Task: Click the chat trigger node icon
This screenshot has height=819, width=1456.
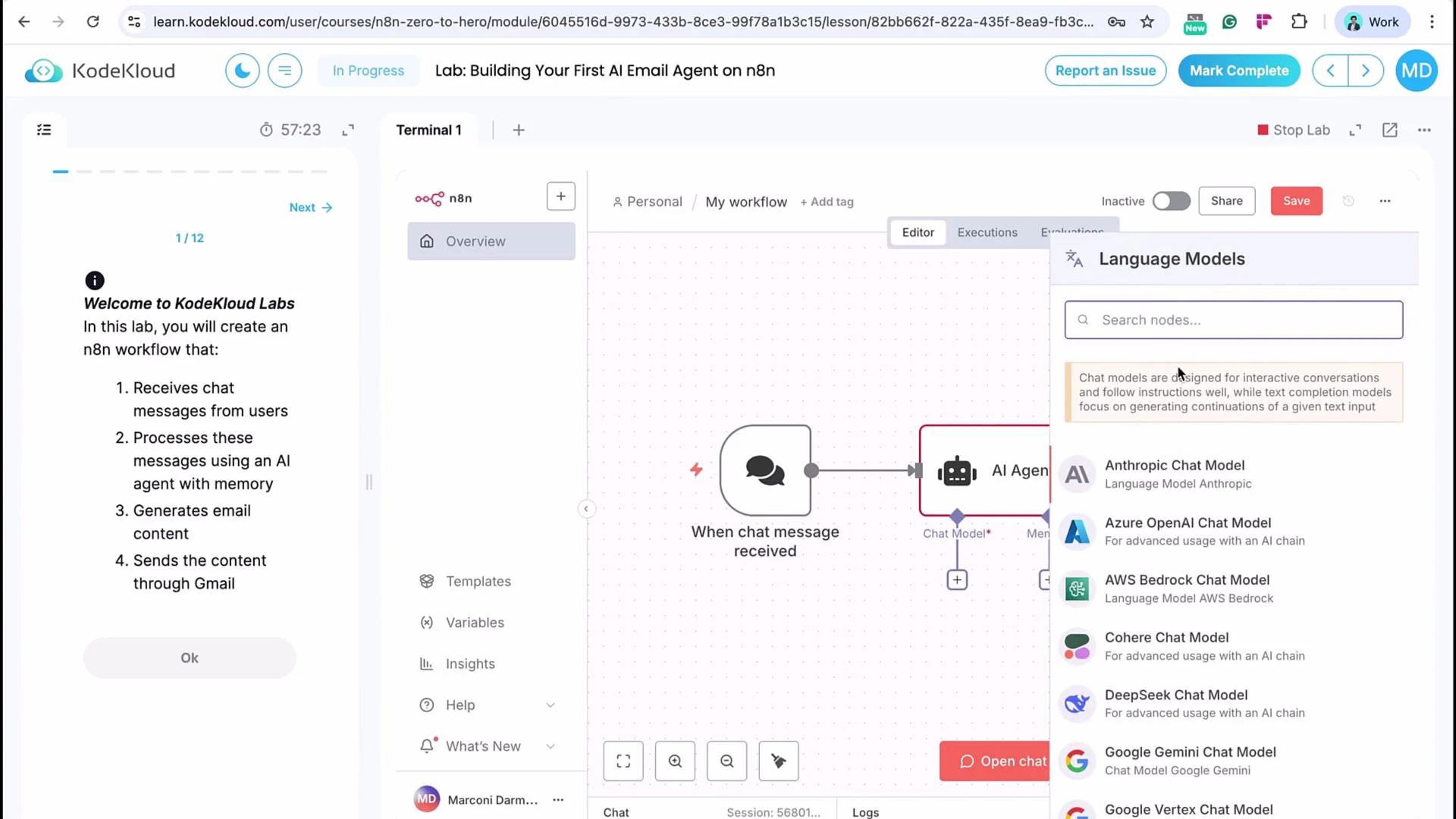Action: coord(765,470)
